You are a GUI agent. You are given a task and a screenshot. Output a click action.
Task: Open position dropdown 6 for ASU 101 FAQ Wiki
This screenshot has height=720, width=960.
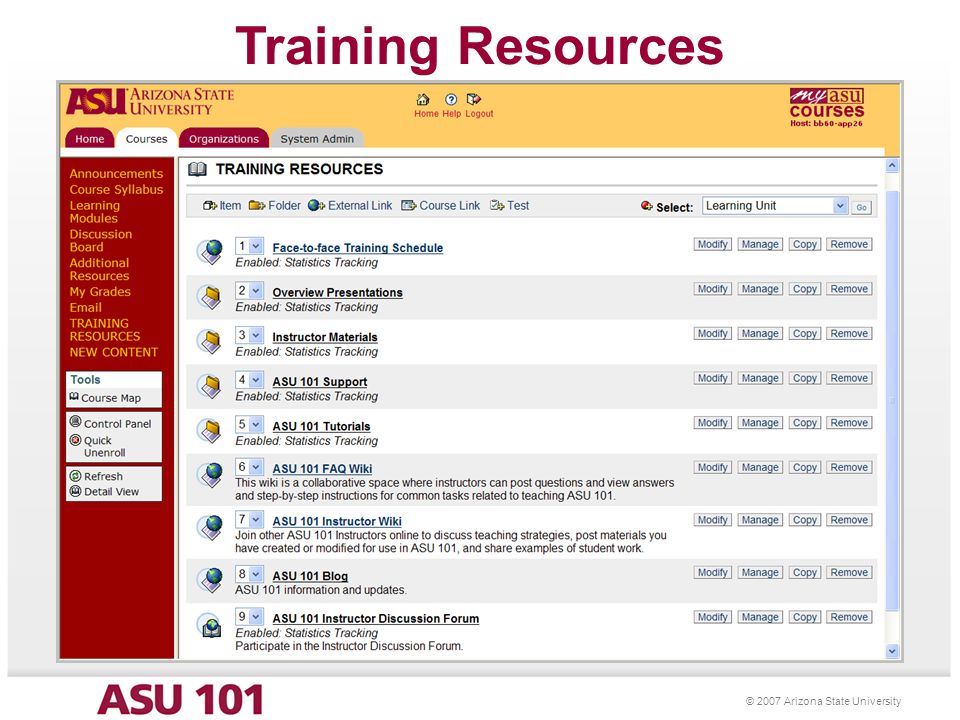point(249,467)
